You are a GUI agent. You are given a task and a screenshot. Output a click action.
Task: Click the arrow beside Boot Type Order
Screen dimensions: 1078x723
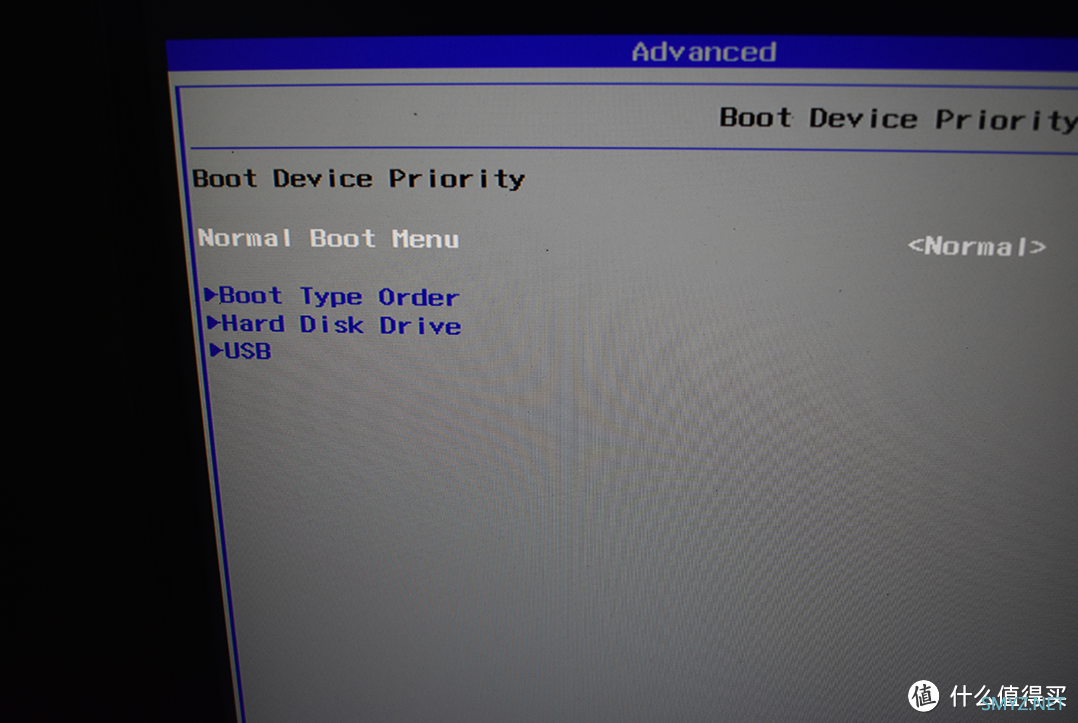[x=211, y=295]
